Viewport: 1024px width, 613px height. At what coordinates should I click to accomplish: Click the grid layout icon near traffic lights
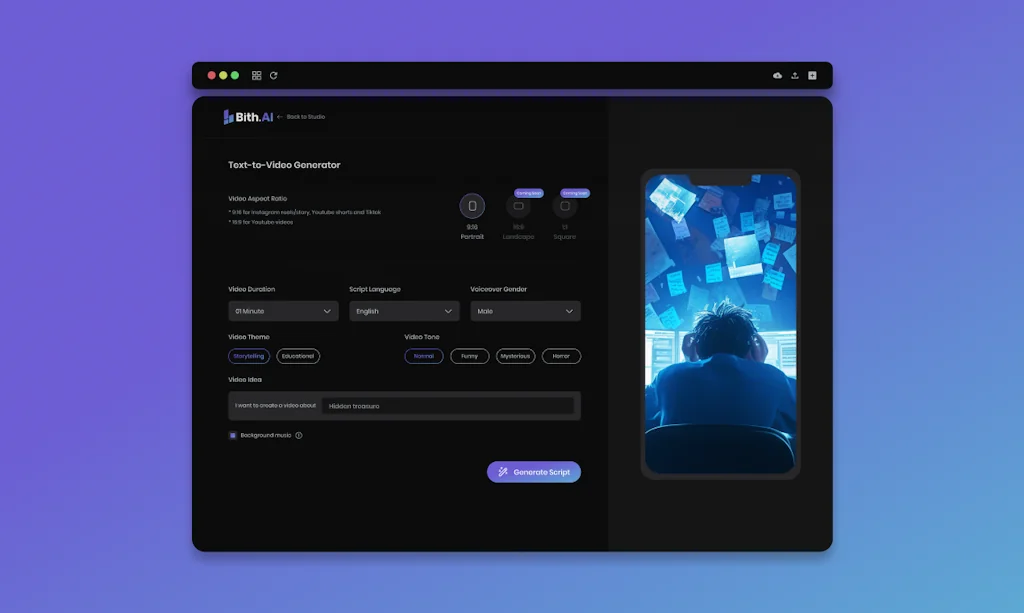256,75
